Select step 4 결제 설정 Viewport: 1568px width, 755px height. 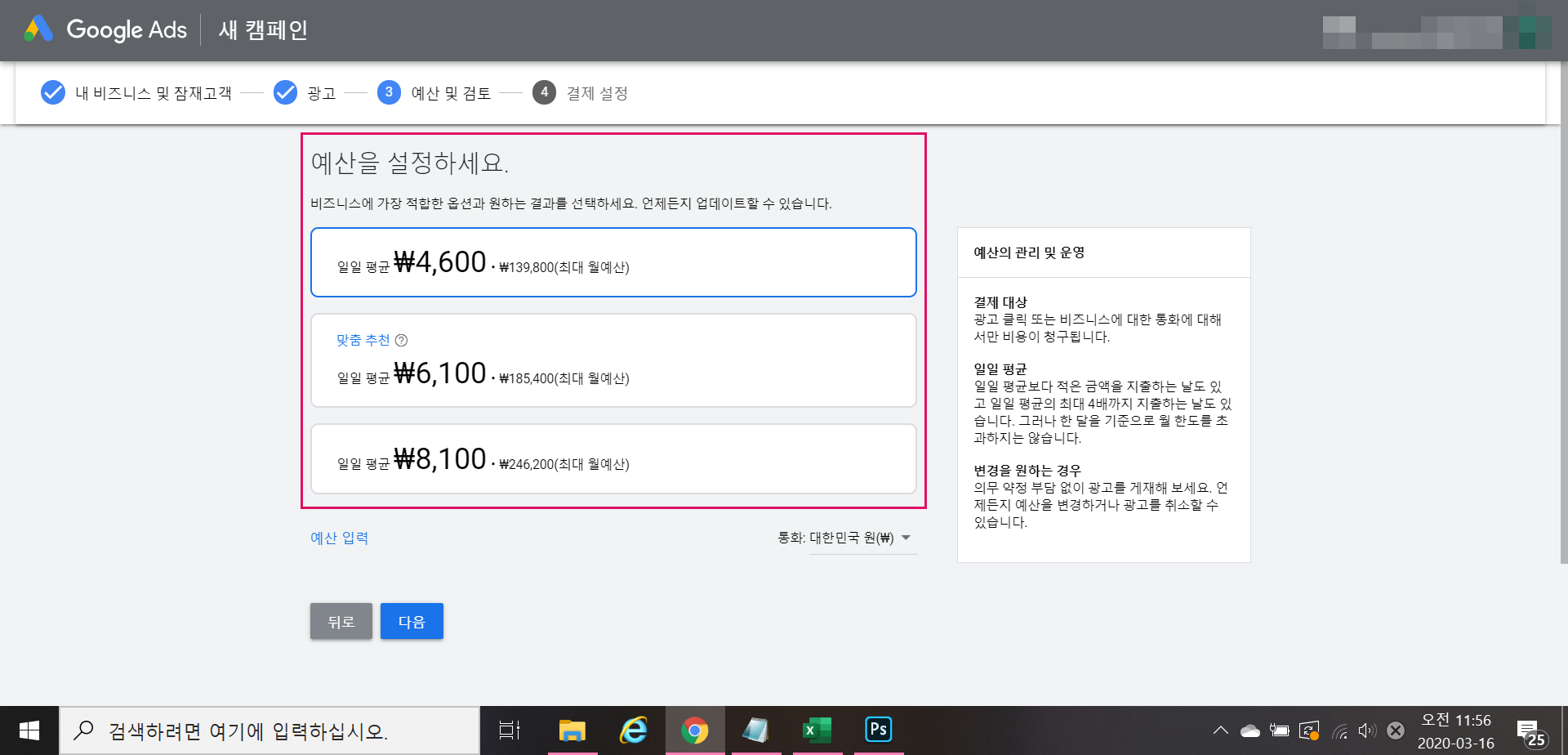point(581,93)
